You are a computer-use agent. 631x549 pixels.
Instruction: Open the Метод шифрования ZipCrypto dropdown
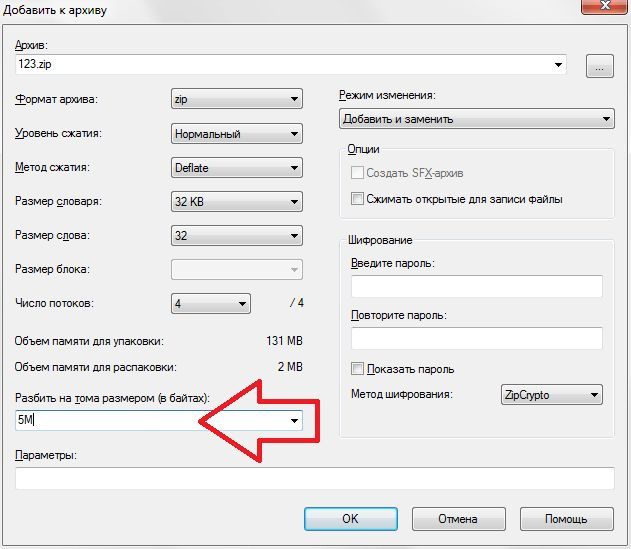(552, 394)
